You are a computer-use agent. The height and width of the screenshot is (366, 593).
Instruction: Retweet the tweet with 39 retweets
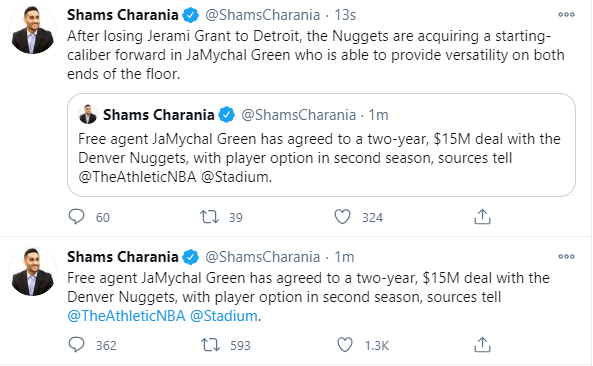[x=209, y=217]
